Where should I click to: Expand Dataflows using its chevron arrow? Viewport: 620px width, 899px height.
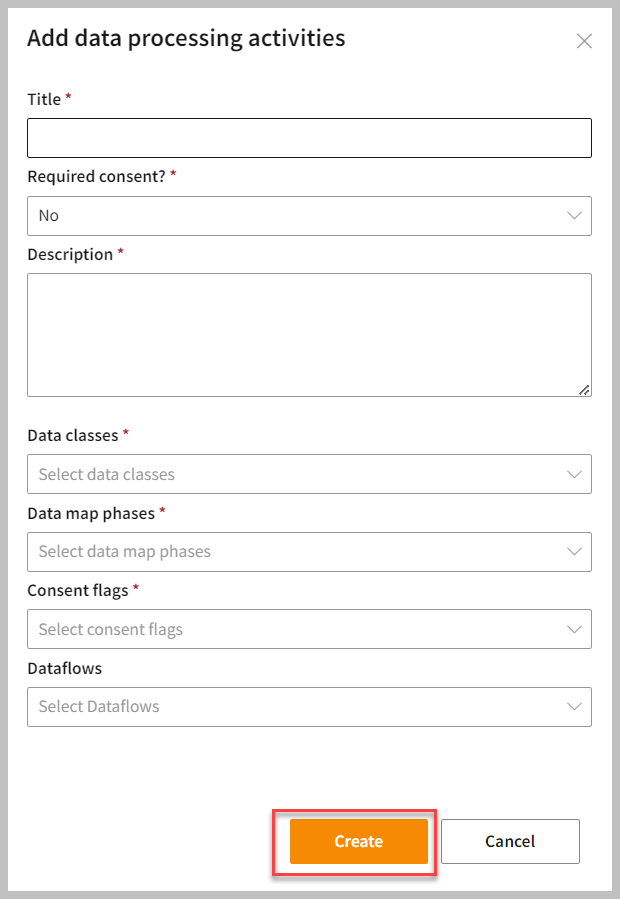[574, 706]
